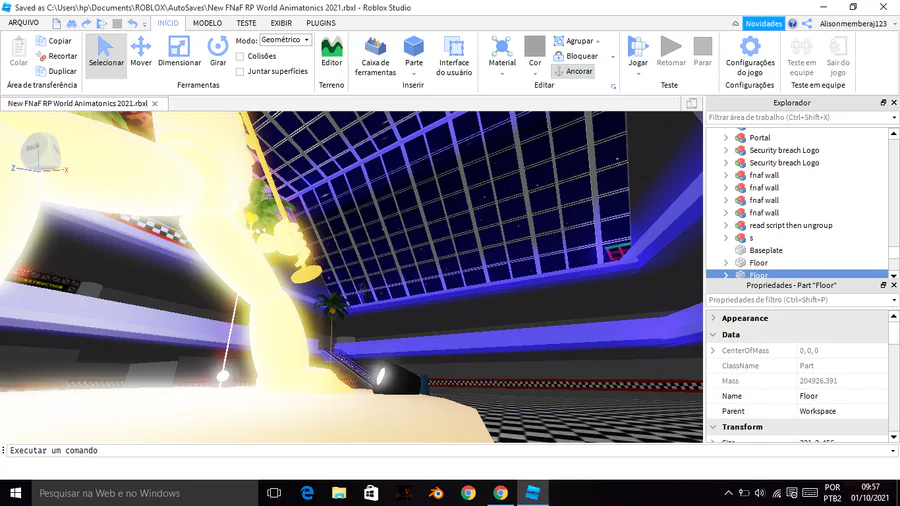
Task: Open Microsoft Edge from taskbar
Action: click(x=307, y=493)
